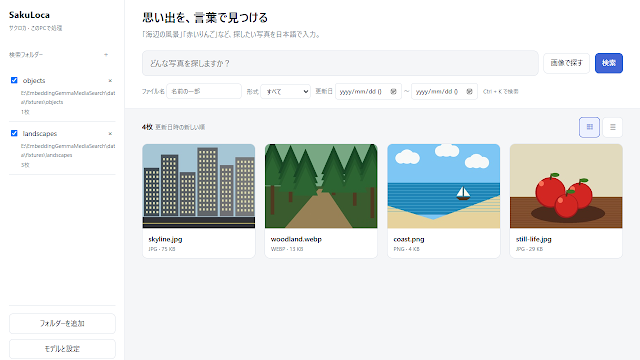Viewport: 640px width, 360px height.
Task: Open the coast.png thumbnail
Action: pyautogui.click(x=444, y=186)
